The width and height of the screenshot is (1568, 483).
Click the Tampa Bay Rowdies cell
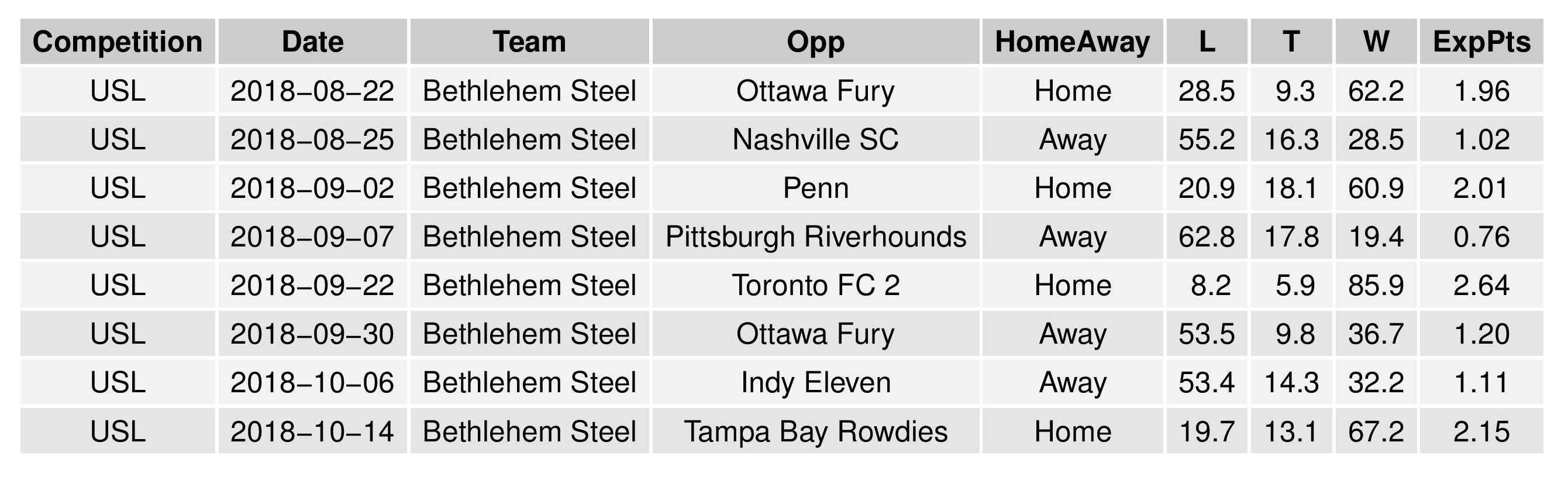tap(815, 431)
